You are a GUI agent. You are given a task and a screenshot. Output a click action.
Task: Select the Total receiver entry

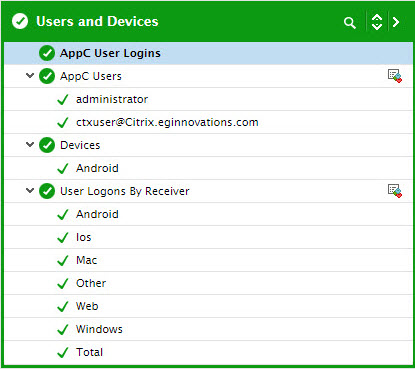click(89, 352)
